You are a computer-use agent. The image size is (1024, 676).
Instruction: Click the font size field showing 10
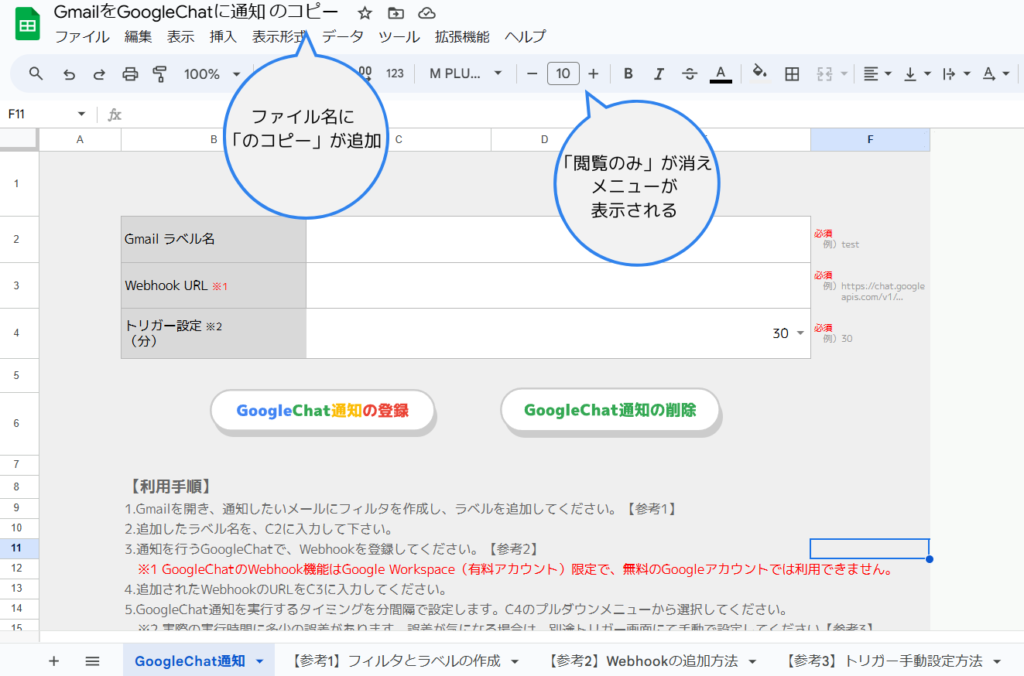point(563,74)
